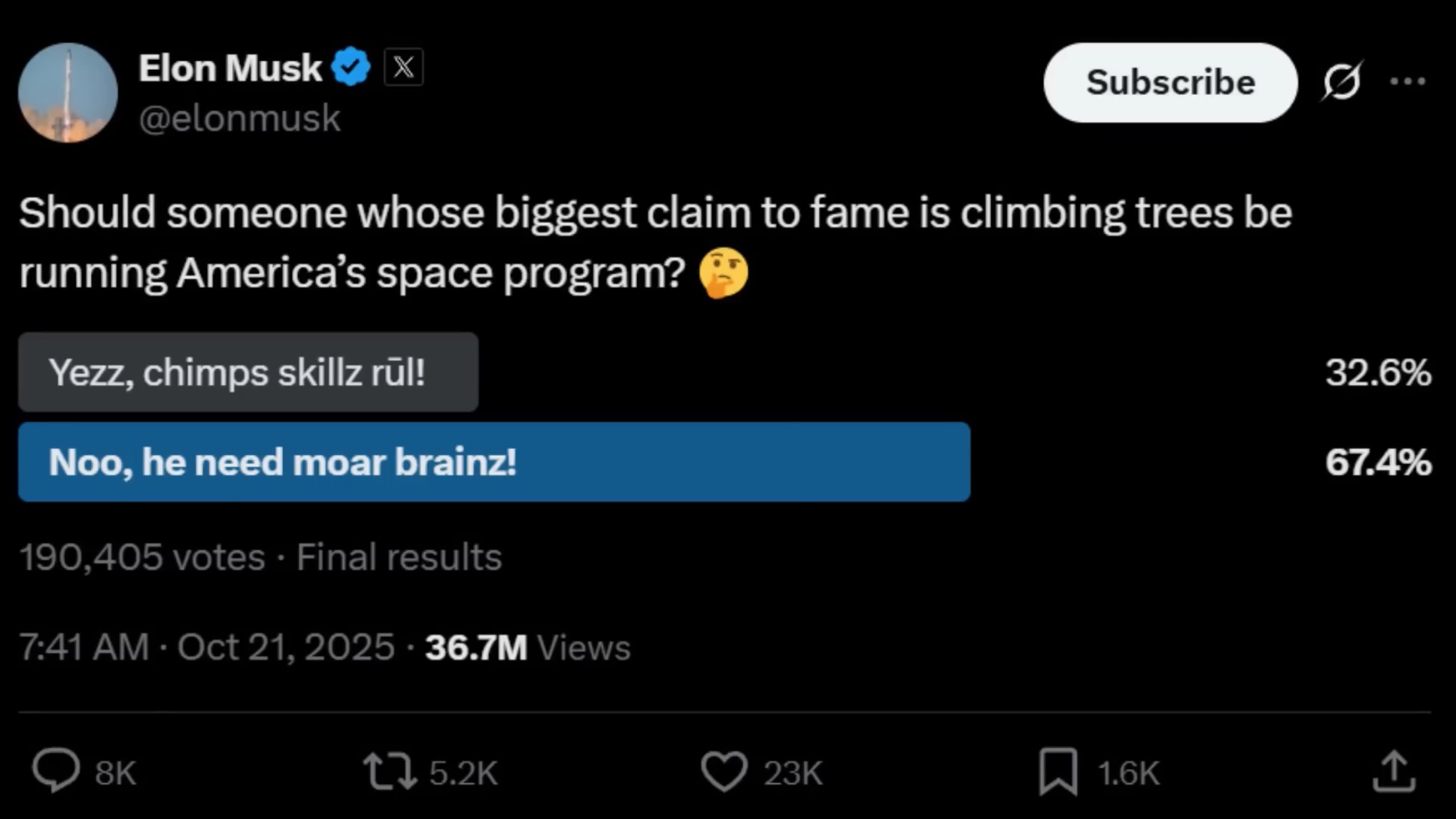This screenshot has width=1456, height=819.
Task: Click the share upload icon
Action: [x=1394, y=770]
